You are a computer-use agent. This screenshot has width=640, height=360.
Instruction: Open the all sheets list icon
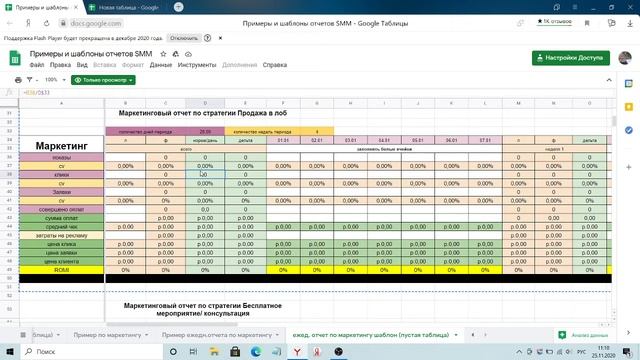[23, 335]
